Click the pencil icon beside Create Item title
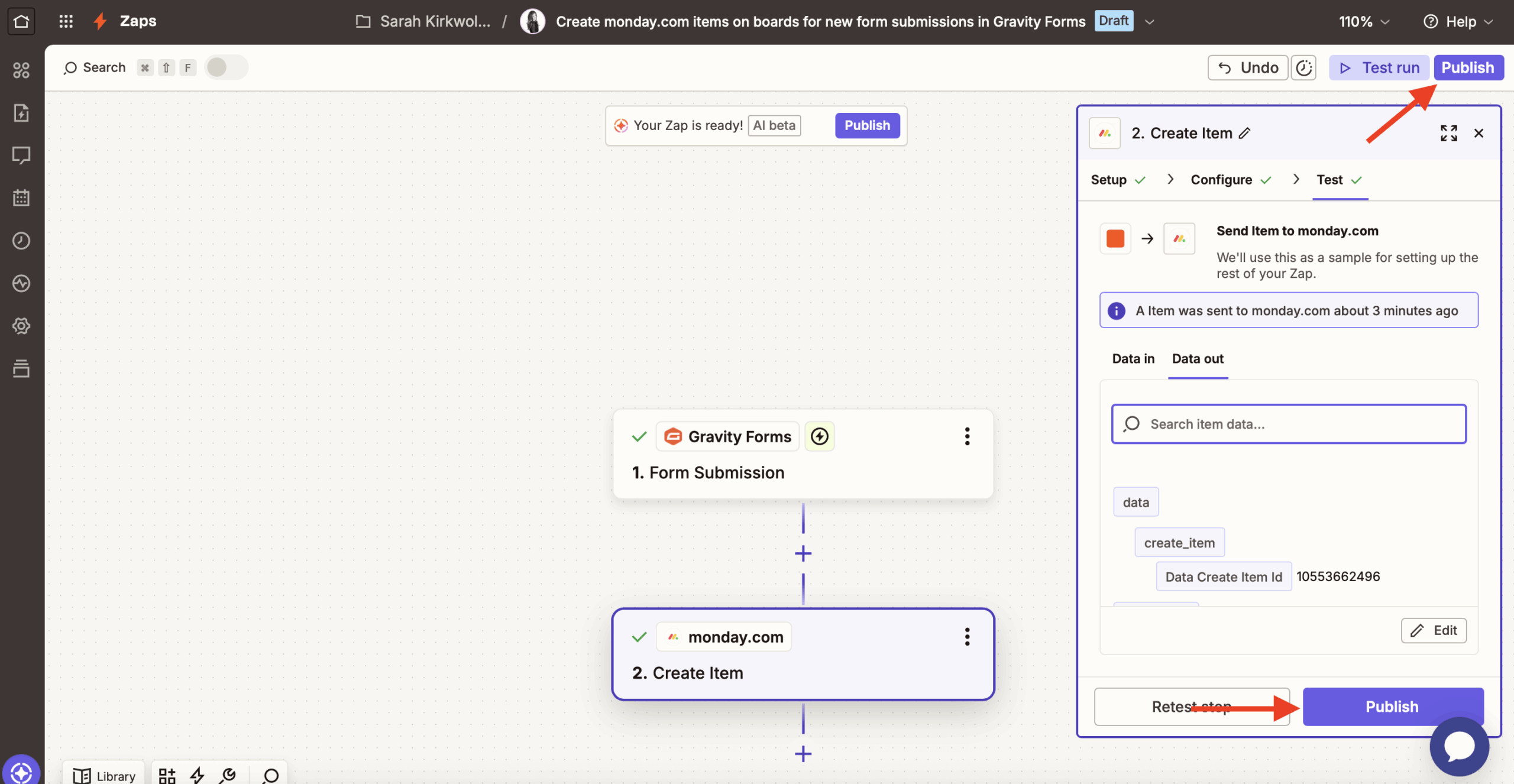1514x784 pixels. [x=1244, y=133]
